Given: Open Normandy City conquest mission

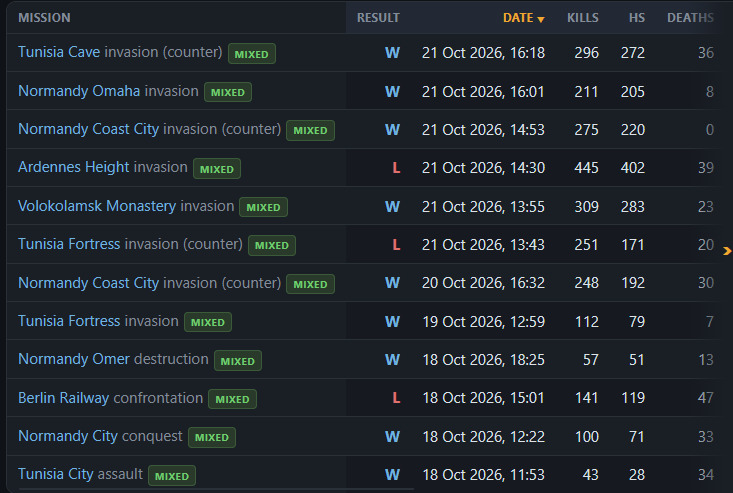Looking at the screenshot, I should (100, 436).
